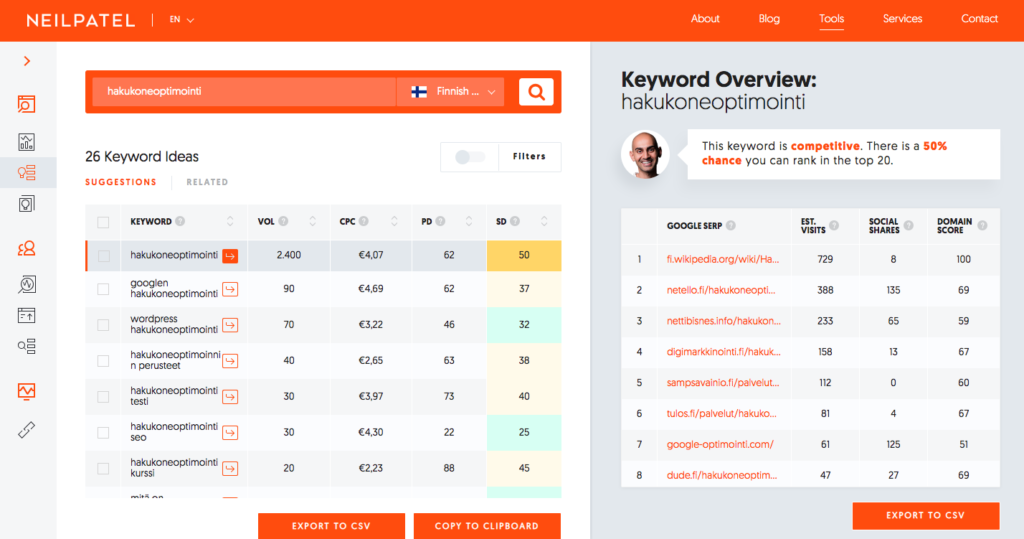Click the magnifier search button
Screen dimensions: 1024x539
pyautogui.click(x=536, y=91)
